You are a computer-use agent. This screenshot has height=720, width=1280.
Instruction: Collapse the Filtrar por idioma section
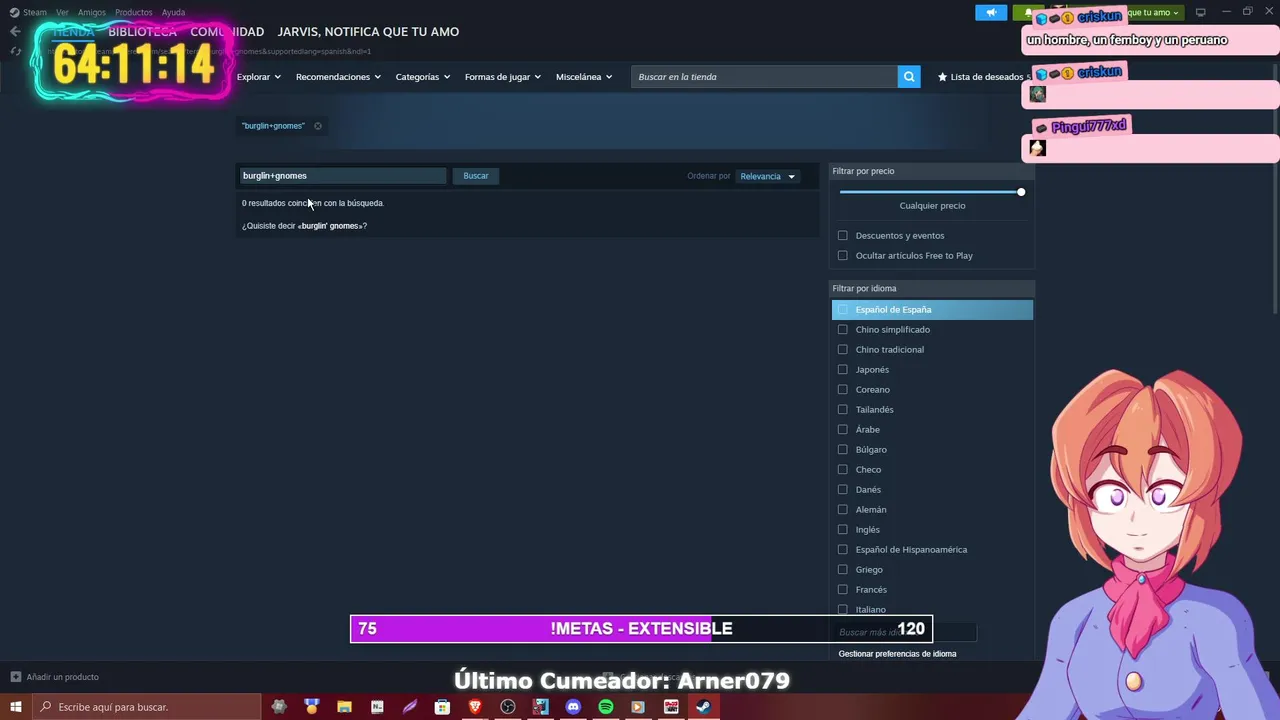click(x=932, y=288)
